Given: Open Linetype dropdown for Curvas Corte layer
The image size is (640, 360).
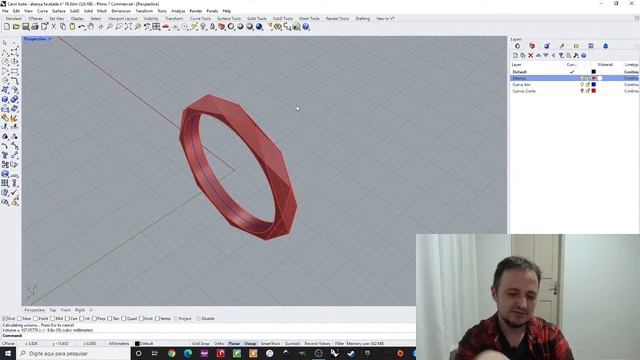Looking at the screenshot, I should coord(631,91).
